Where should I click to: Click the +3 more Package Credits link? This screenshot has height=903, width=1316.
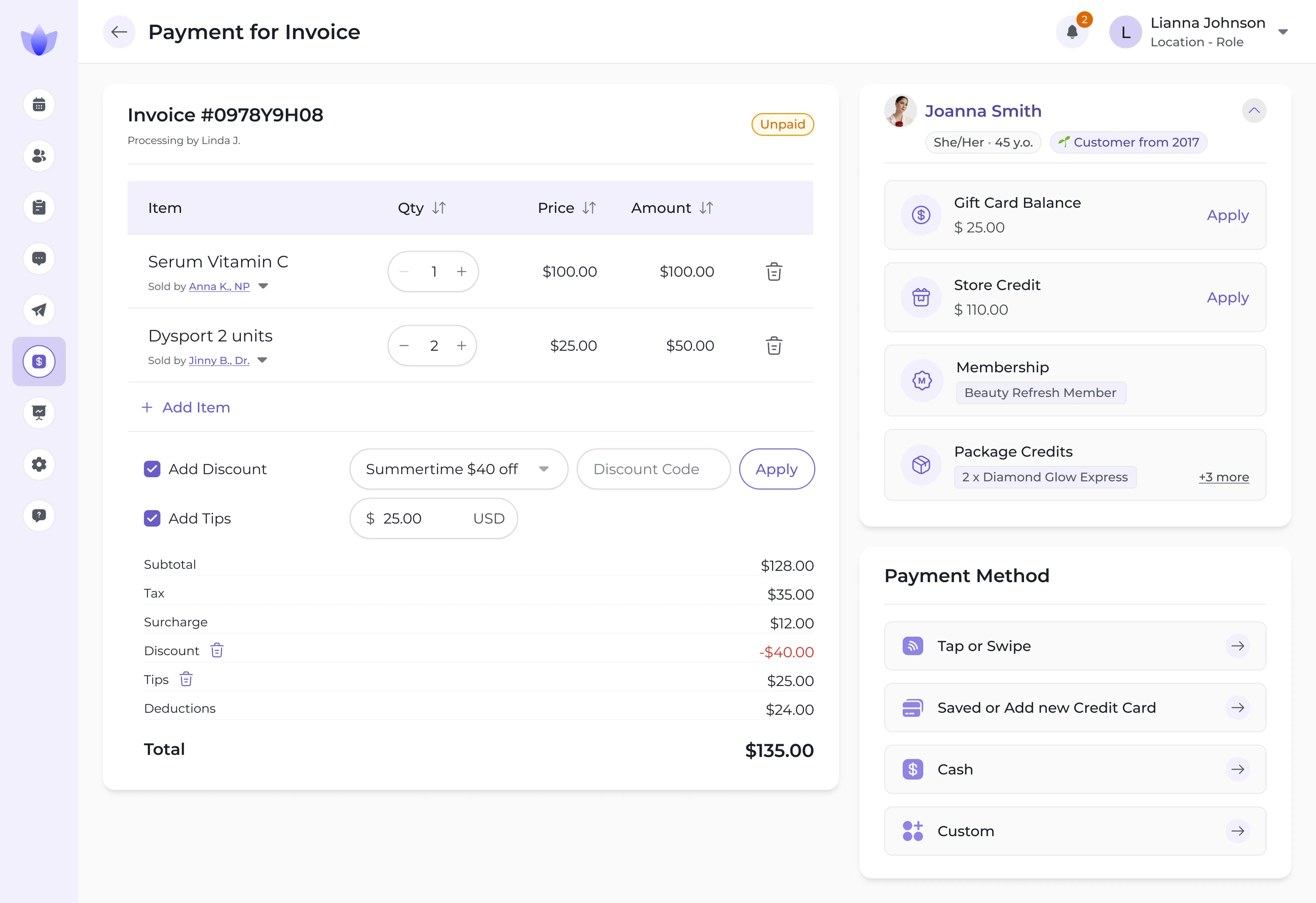[1223, 477]
